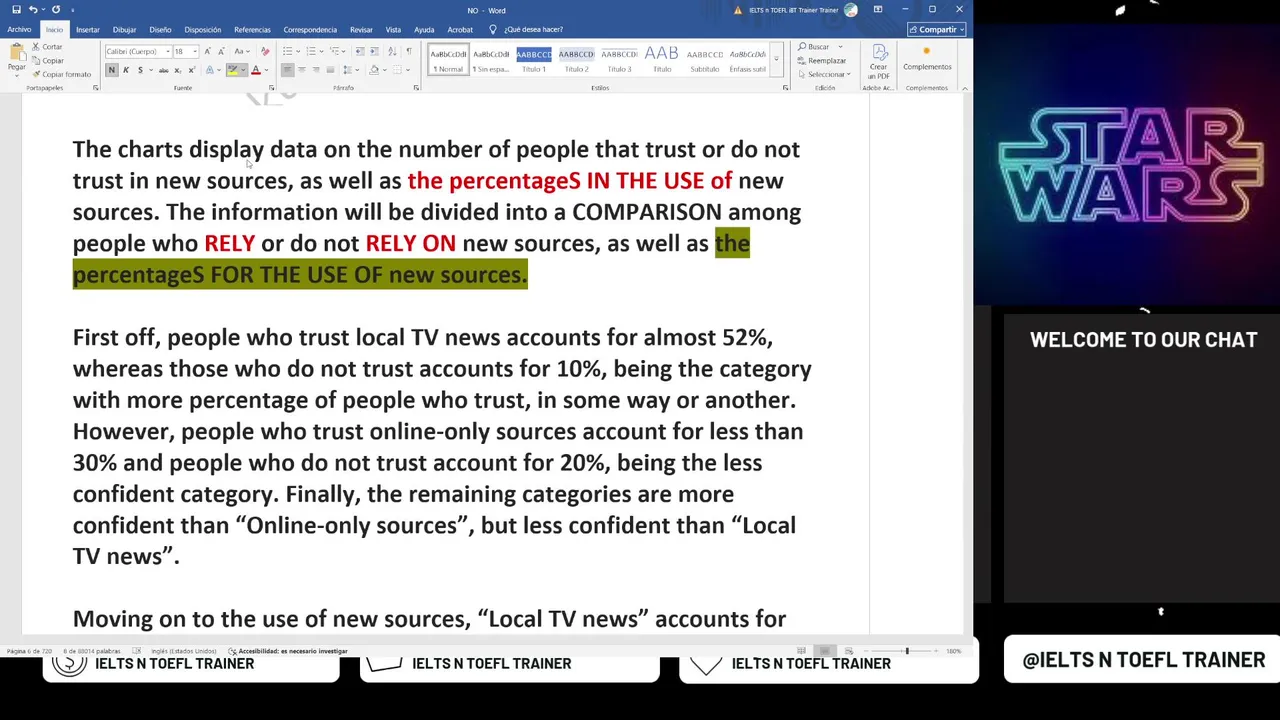Click the Save icon in the title bar
This screenshot has height=720, width=1280.
16,10
